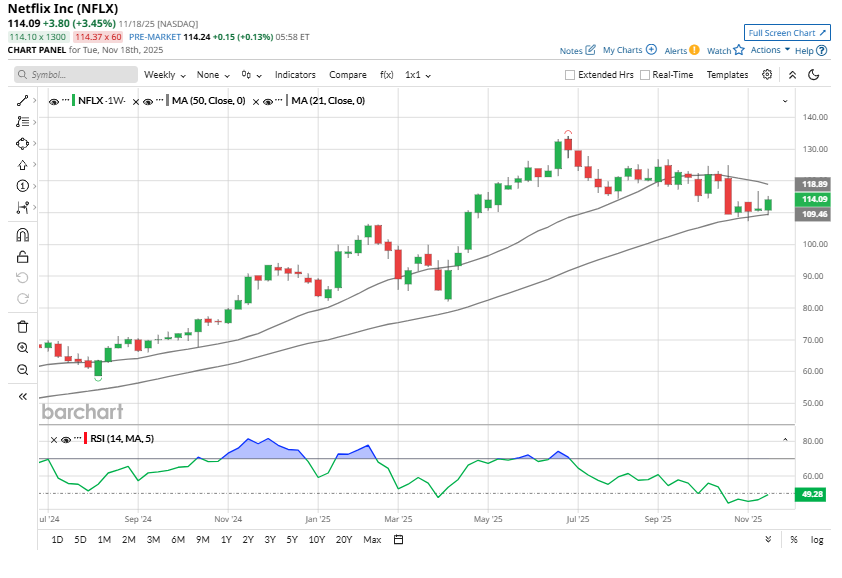Delete drawings with the trash icon
This screenshot has height=578, width=842.
click(x=22, y=326)
